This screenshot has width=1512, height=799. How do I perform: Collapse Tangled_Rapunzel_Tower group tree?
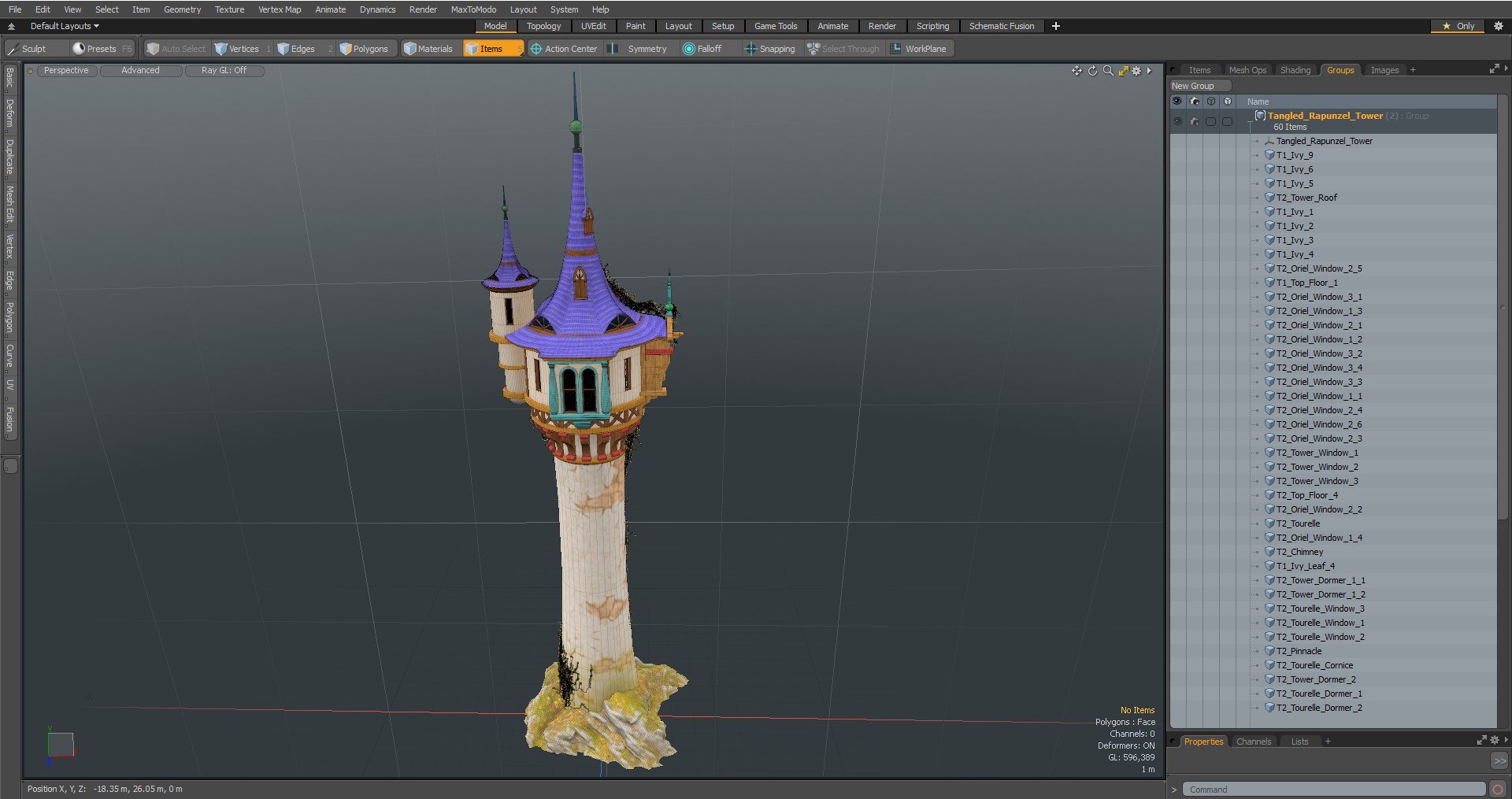[x=1250, y=121]
